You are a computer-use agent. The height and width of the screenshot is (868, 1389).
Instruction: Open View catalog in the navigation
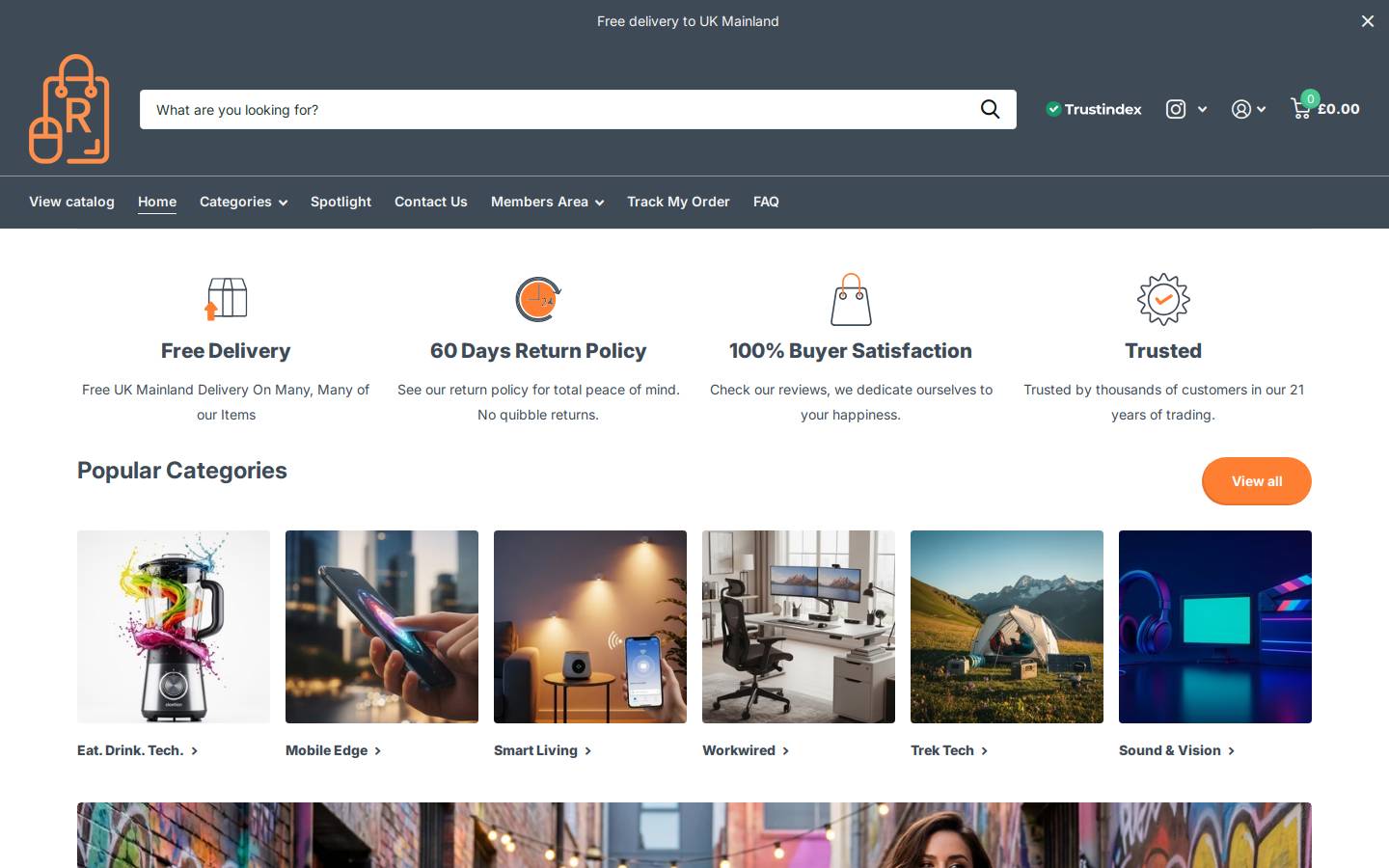[x=71, y=202]
